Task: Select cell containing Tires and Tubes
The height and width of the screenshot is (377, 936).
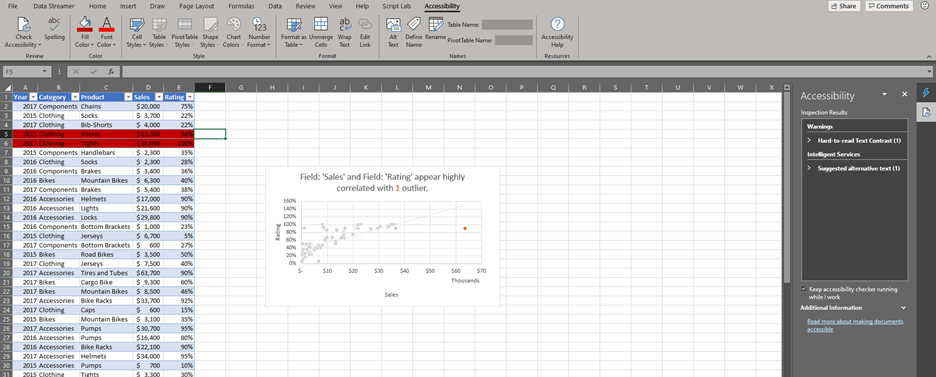Action: (x=106, y=273)
